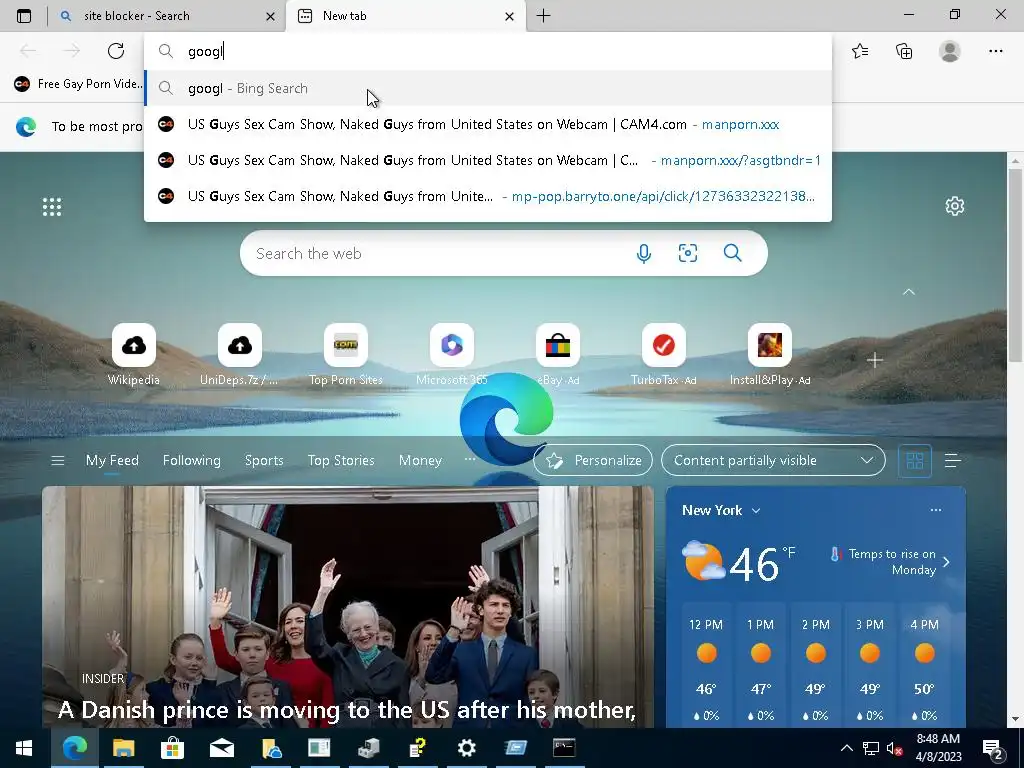Open Command Prompt from taskbar
The width and height of the screenshot is (1024, 768).
[564, 748]
